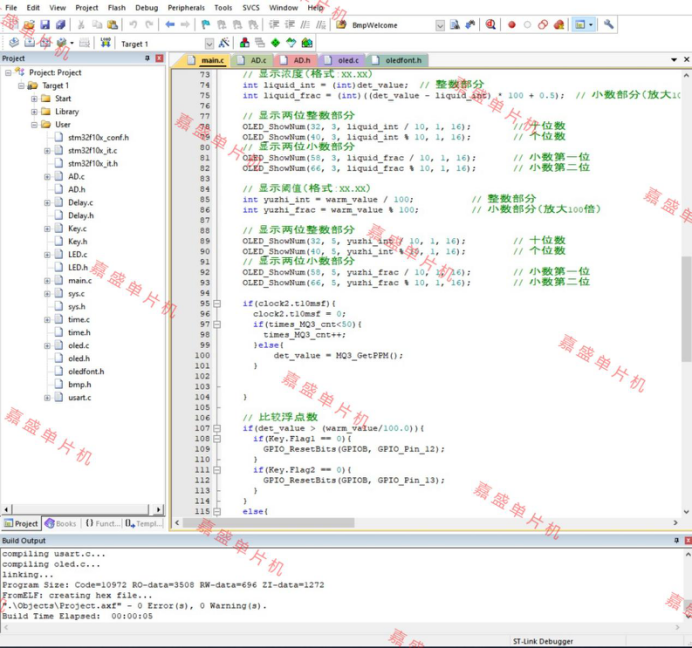692x648 pixels.
Task: Expand the Start folder in project tree
Action: (34, 99)
